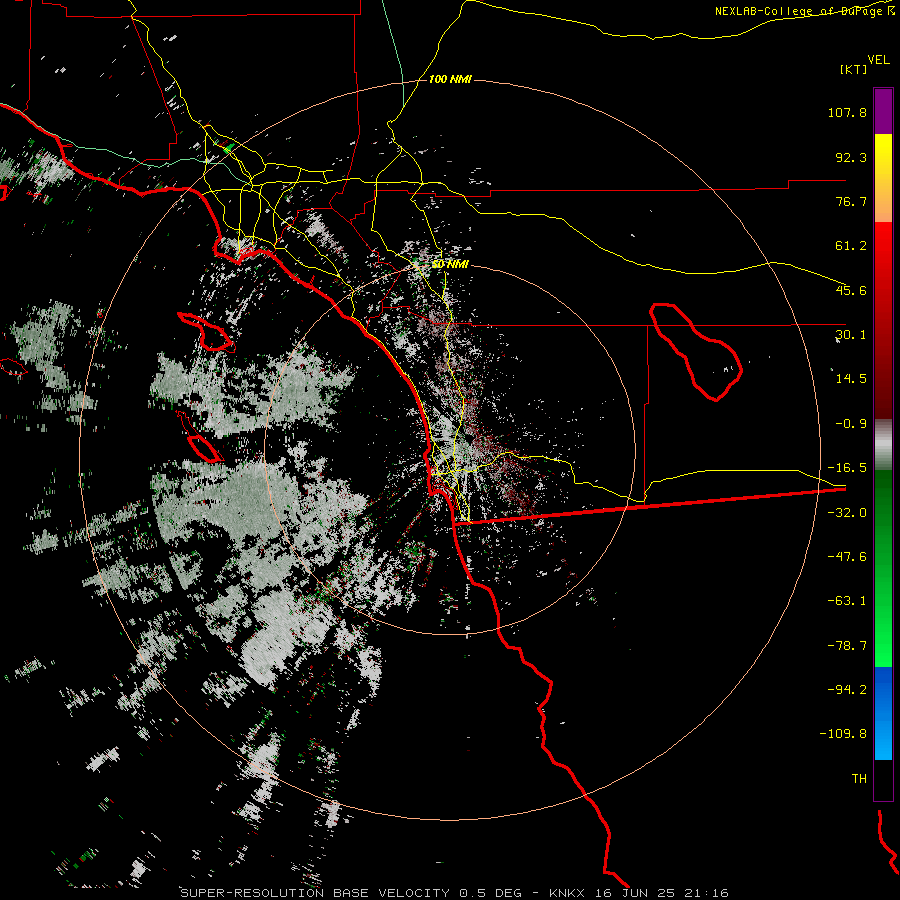Select the 61.2 scale value
This screenshot has height=900, width=900.
click(x=851, y=246)
